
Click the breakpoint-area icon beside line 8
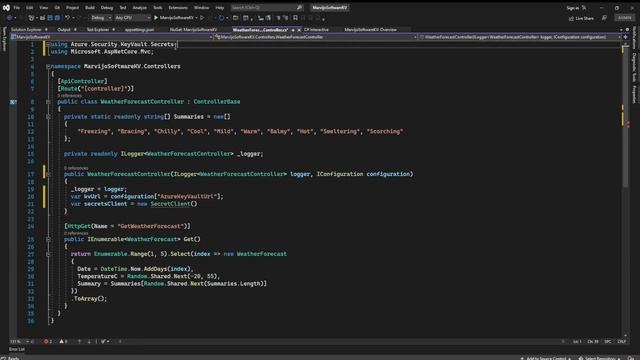pos(13,102)
